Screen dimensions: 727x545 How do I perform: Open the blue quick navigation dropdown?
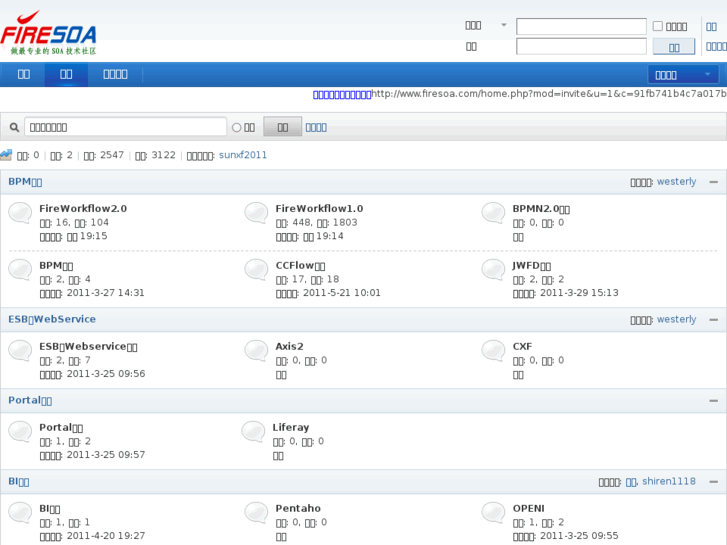682,74
